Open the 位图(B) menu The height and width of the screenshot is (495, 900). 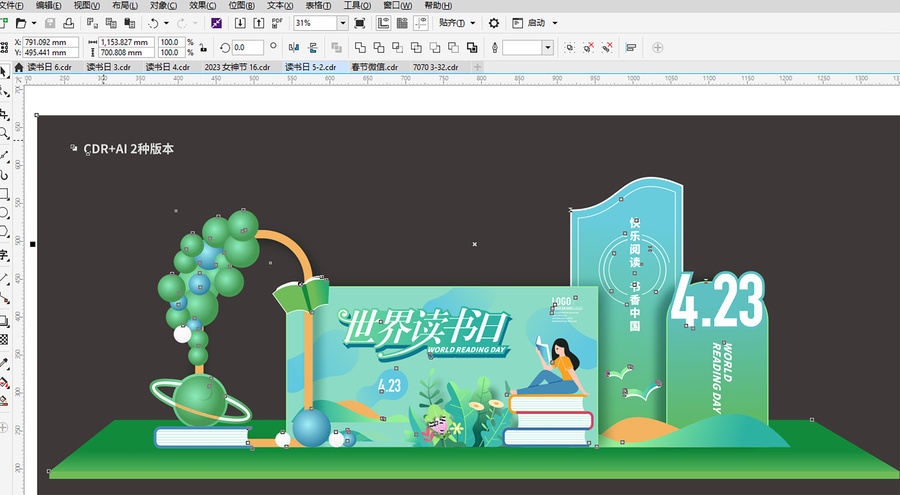pos(241,6)
